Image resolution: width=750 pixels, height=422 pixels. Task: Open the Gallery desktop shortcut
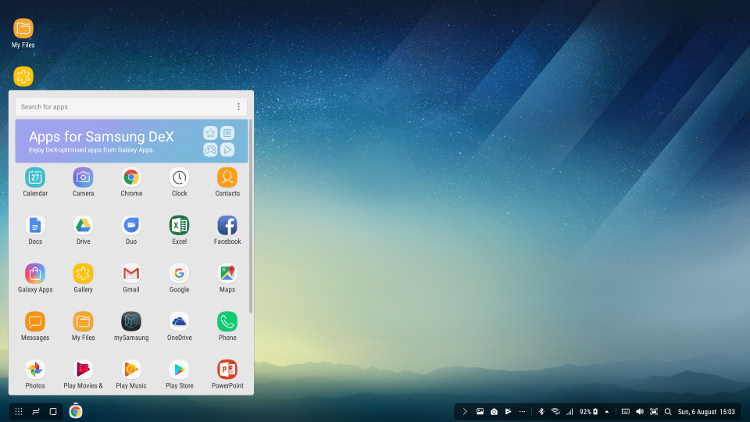pos(23,77)
